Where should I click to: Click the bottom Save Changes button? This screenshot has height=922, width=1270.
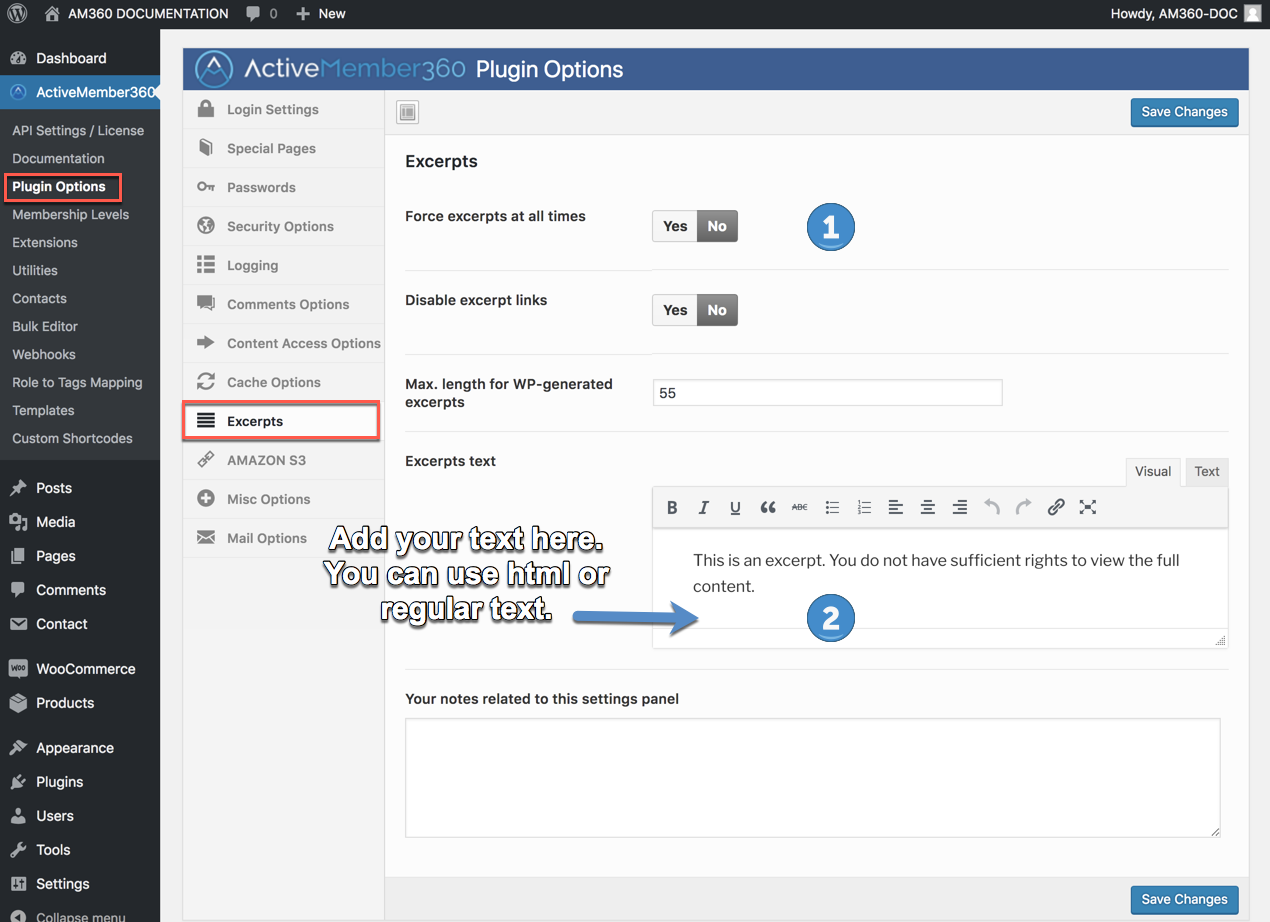1184,899
